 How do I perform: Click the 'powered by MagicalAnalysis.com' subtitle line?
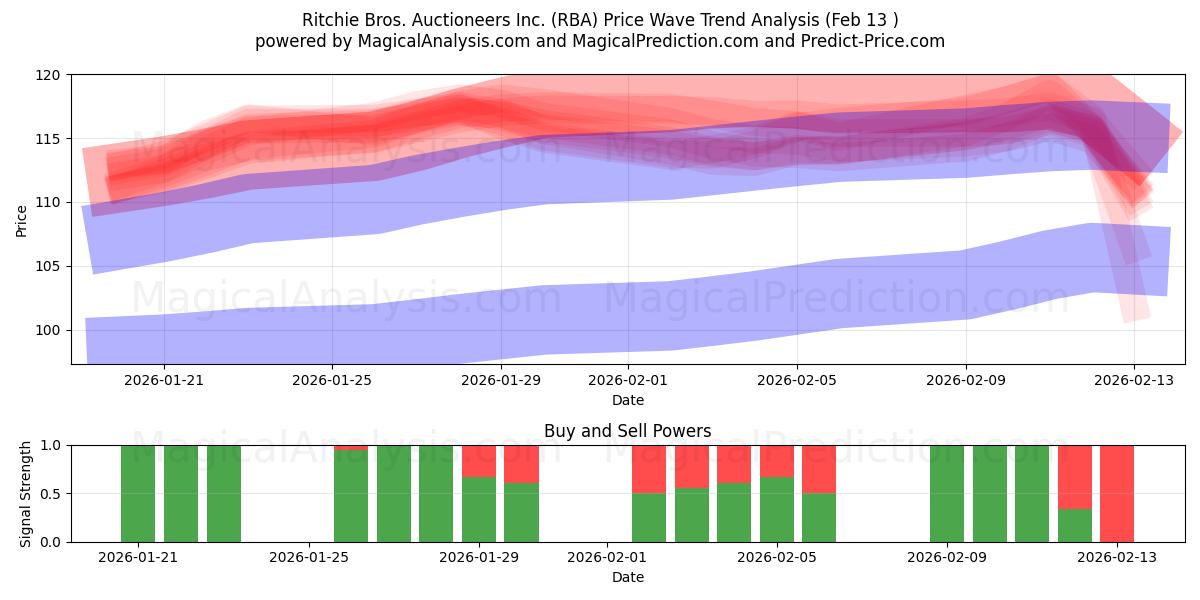600,41
